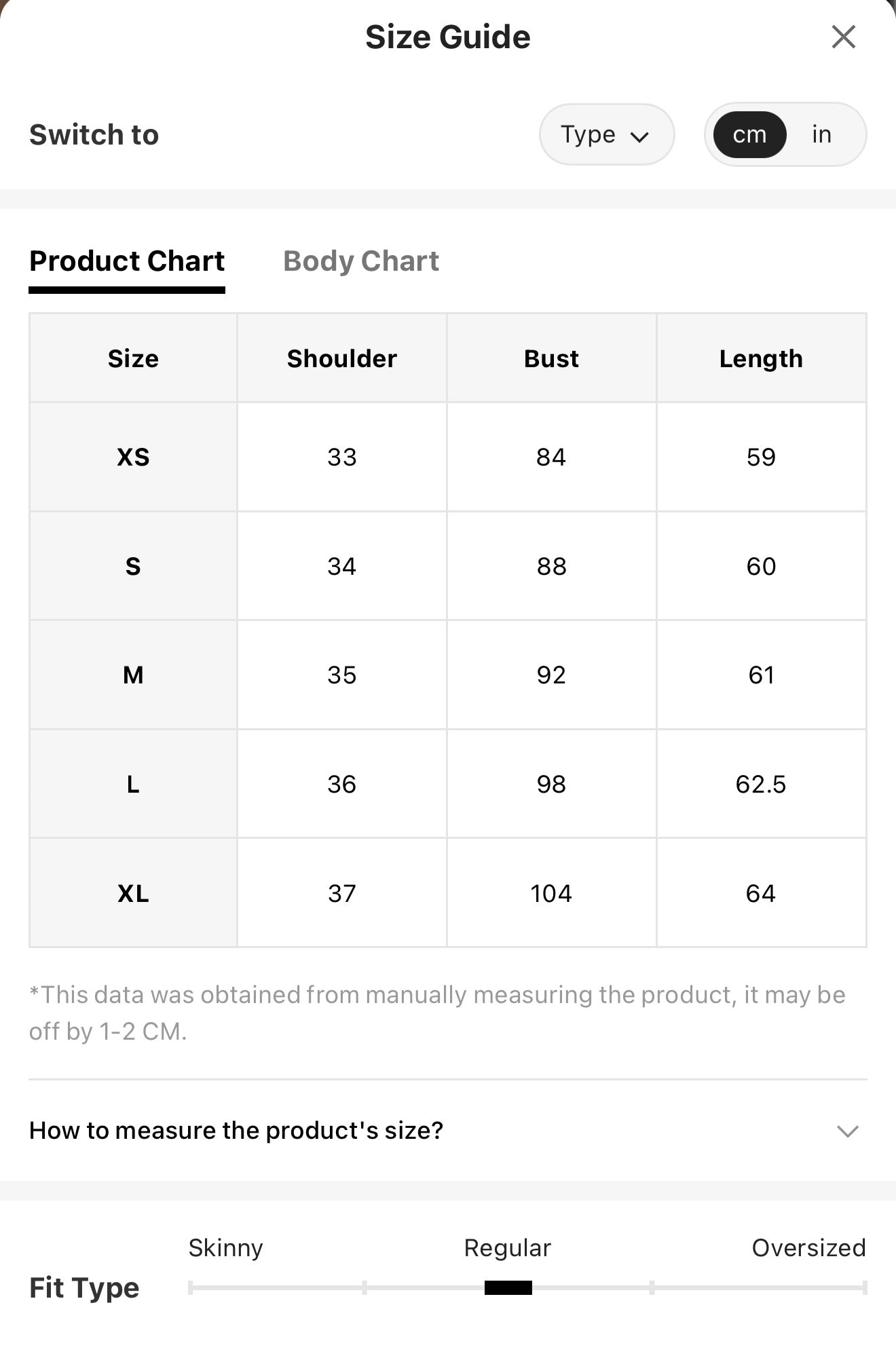Viewport: 896px width, 1356px height.
Task: Close the Size Guide dialog
Action: tap(843, 37)
